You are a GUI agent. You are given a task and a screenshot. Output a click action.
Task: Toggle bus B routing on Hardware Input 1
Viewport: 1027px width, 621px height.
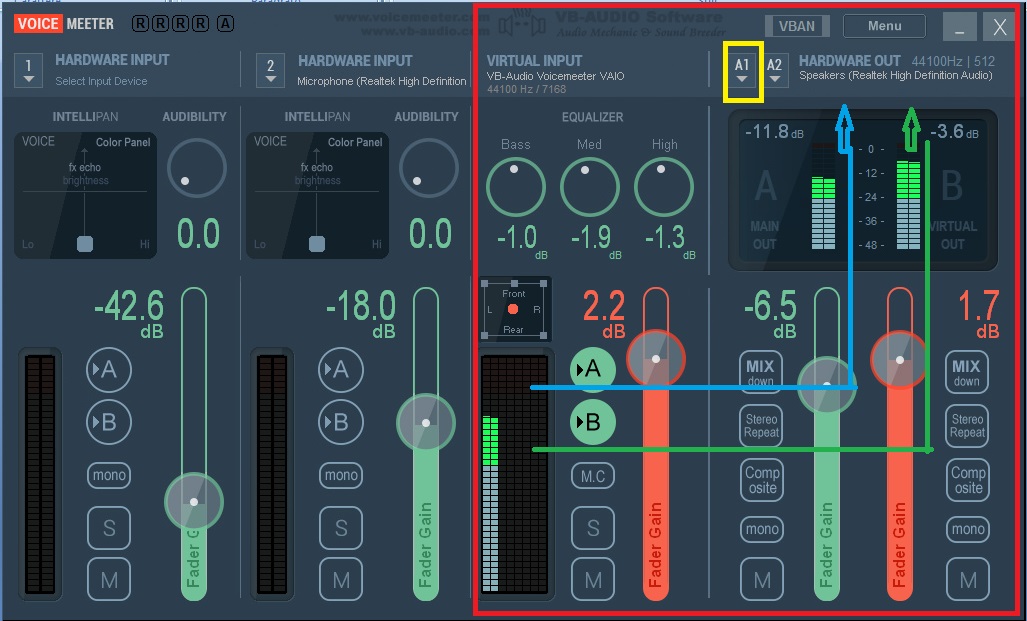tap(109, 422)
